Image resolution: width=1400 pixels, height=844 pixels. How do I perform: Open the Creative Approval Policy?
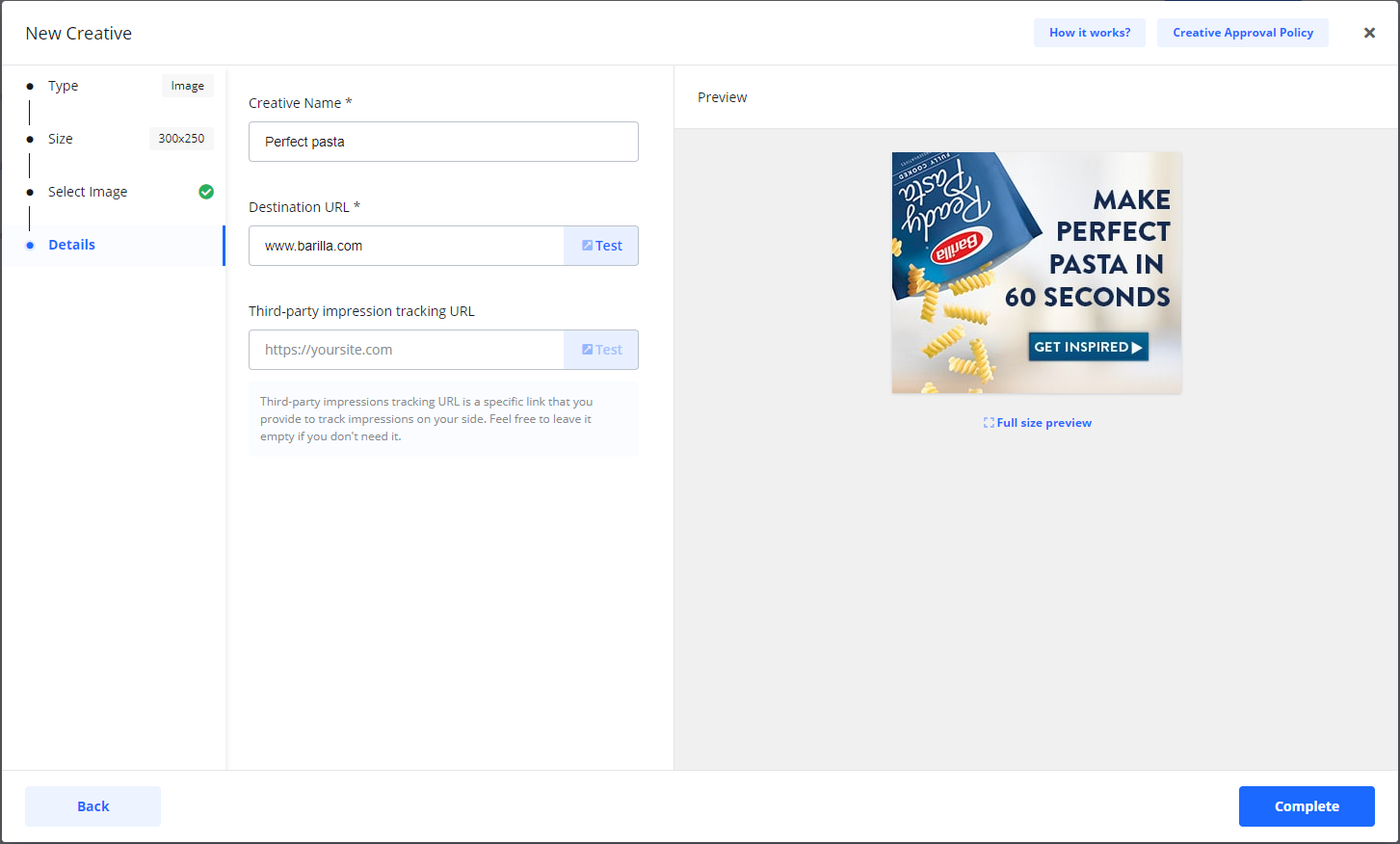(x=1242, y=33)
